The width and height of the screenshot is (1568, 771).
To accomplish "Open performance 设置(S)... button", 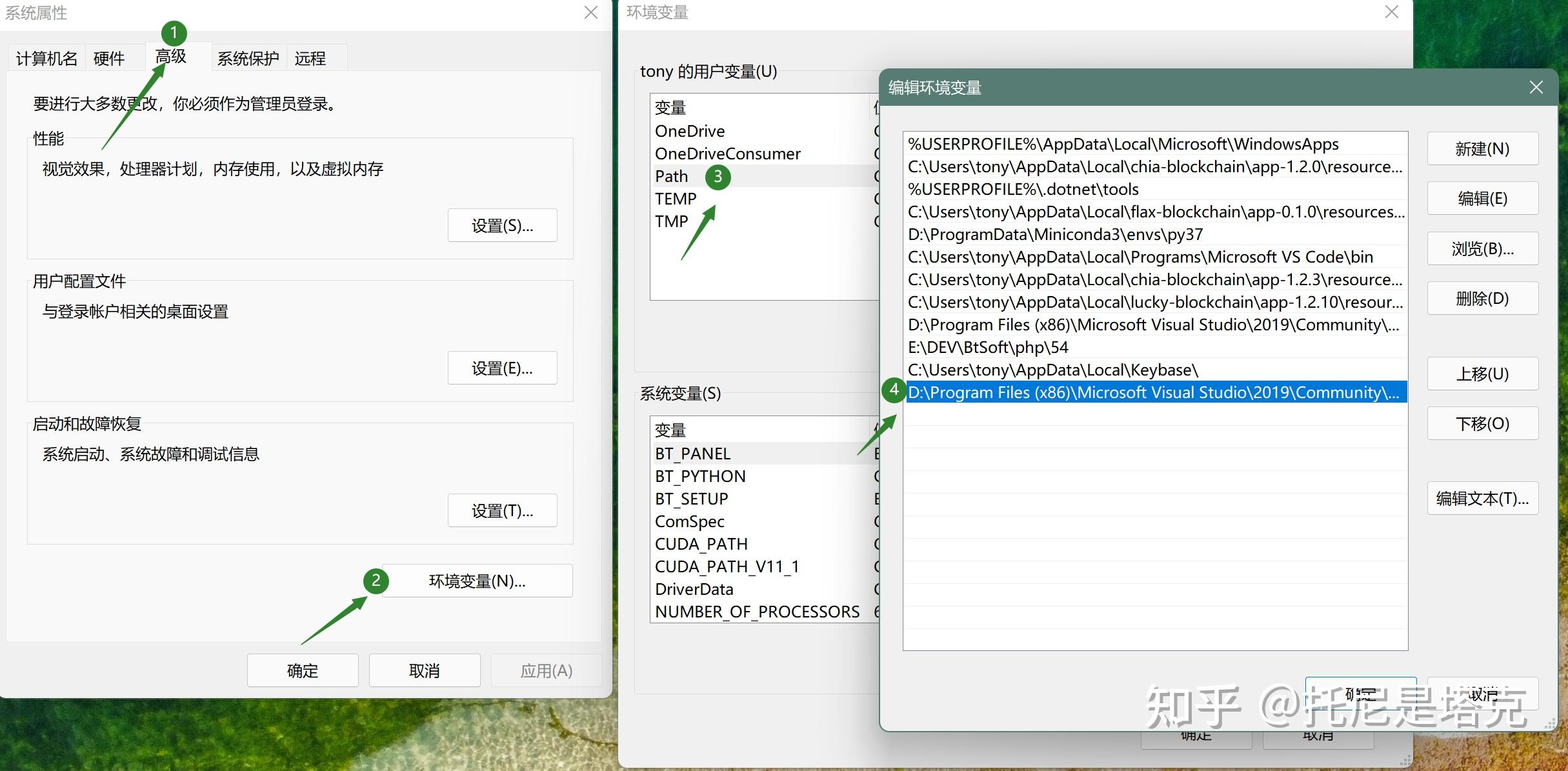I will [x=502, y=225].
